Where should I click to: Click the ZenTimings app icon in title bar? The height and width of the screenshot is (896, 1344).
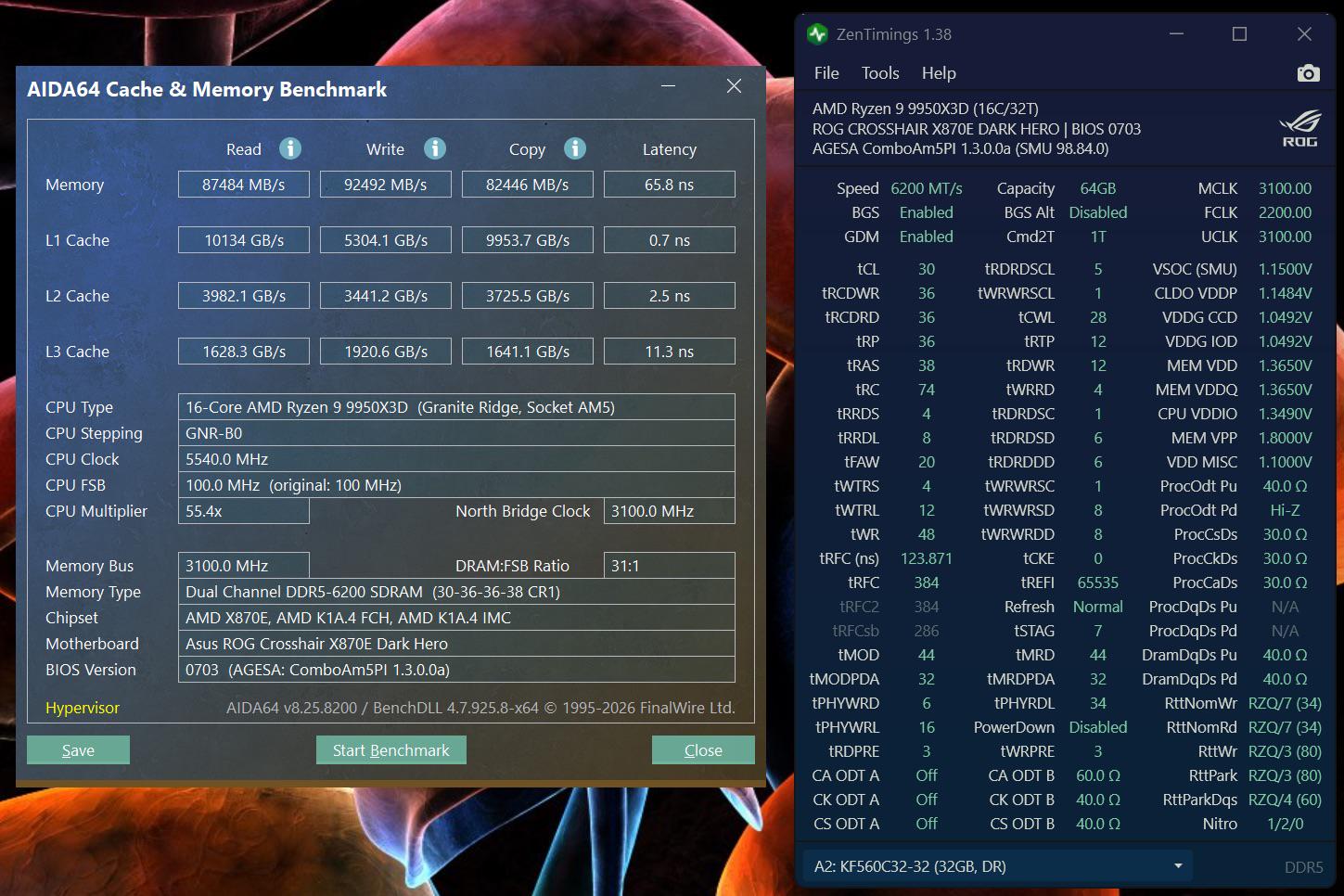coord(817,34)
